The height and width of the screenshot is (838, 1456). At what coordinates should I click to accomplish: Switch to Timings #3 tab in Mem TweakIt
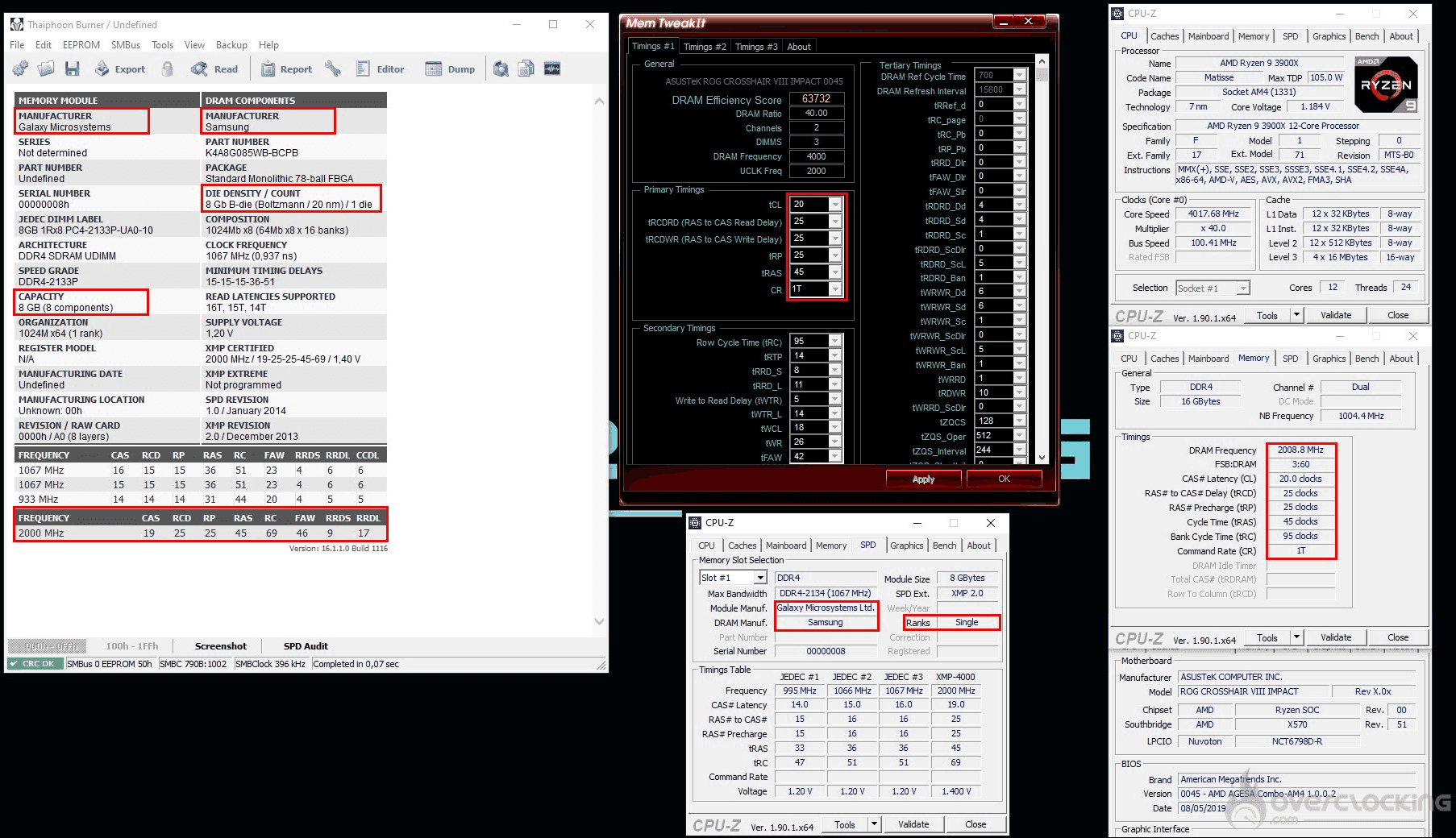(x=756, y=47)
